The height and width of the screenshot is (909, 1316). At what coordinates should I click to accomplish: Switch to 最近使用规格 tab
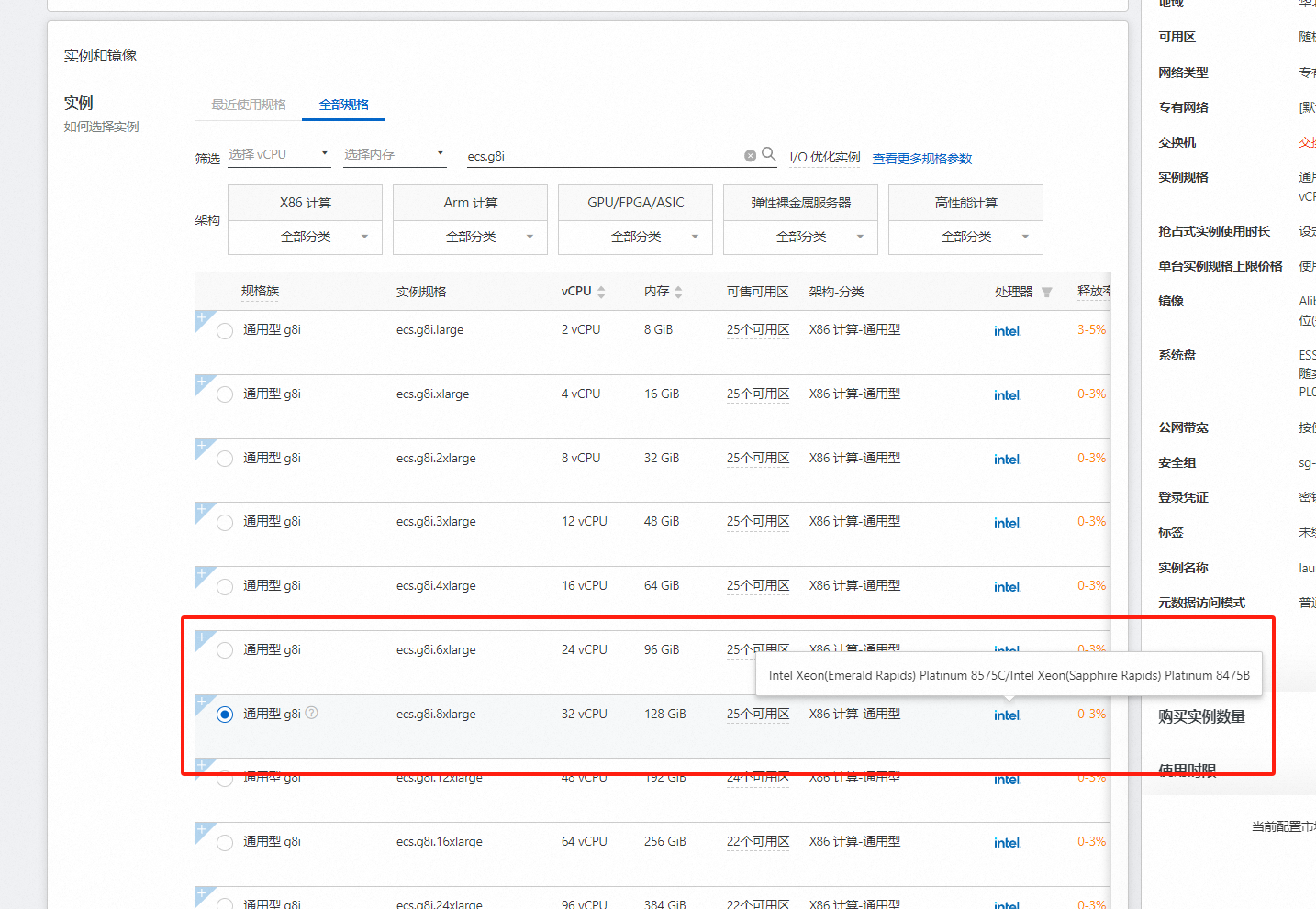coord(249,105)
